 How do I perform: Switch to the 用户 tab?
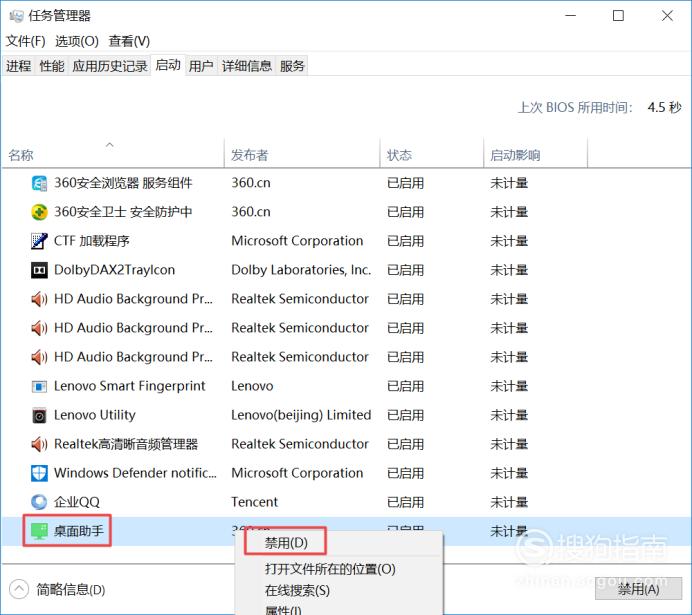click(201, 66)
